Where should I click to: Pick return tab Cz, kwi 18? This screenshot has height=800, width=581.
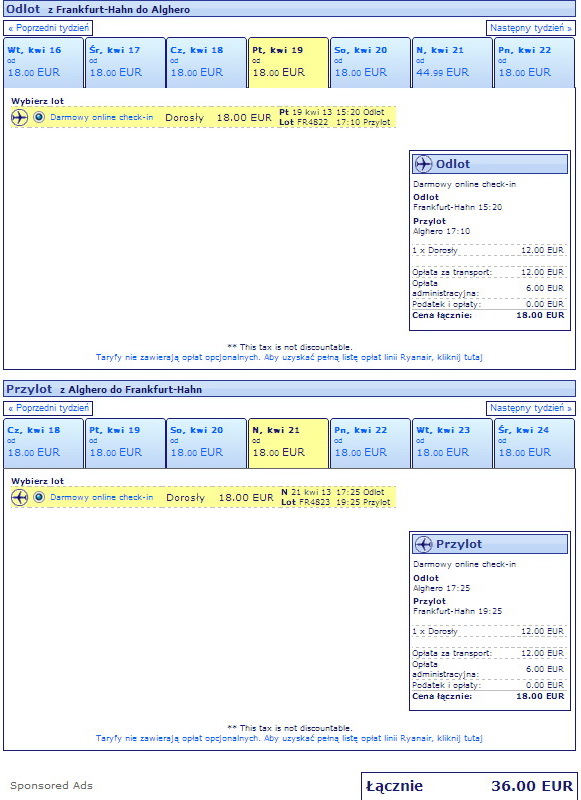(43, 442)
